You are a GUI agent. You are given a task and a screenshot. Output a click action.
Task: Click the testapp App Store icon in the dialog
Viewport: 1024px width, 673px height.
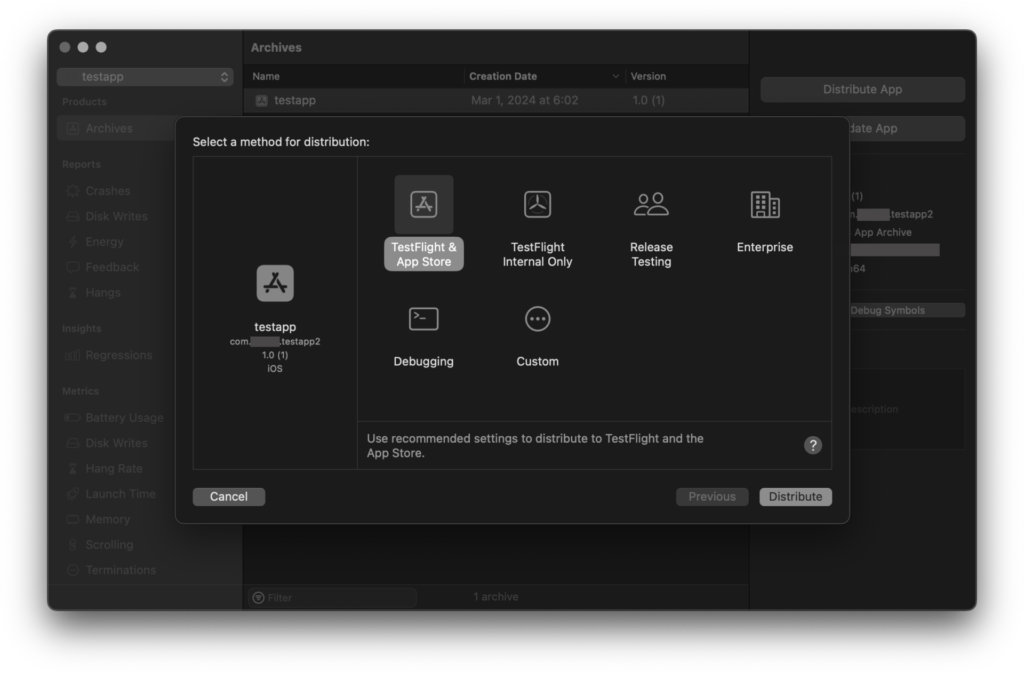275,283
